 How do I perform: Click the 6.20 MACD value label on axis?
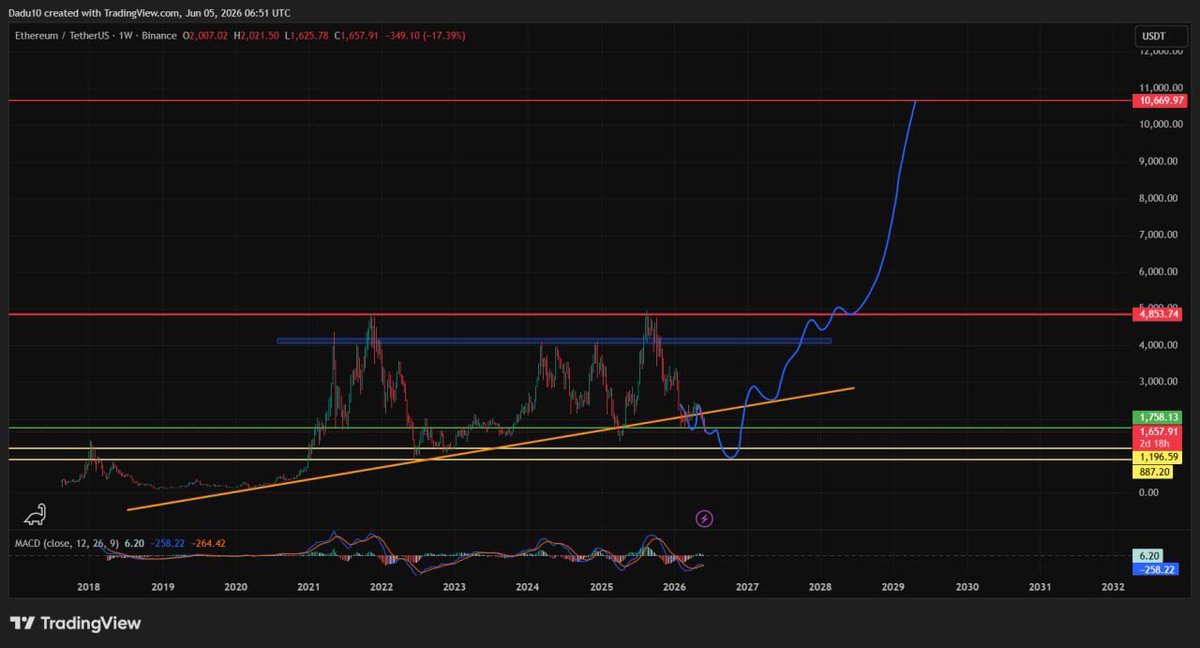(1147, 555)
